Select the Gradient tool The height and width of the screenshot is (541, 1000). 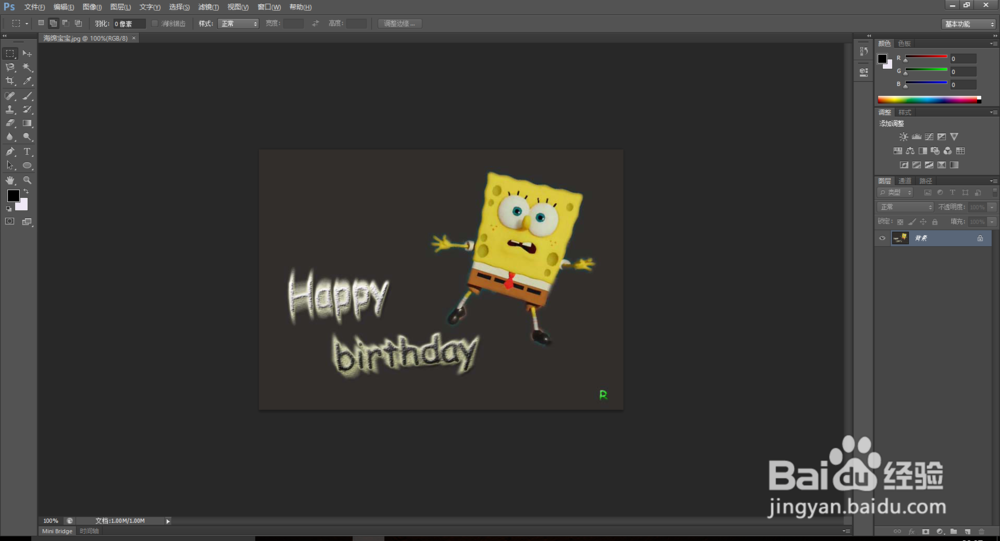pos(27,123)
